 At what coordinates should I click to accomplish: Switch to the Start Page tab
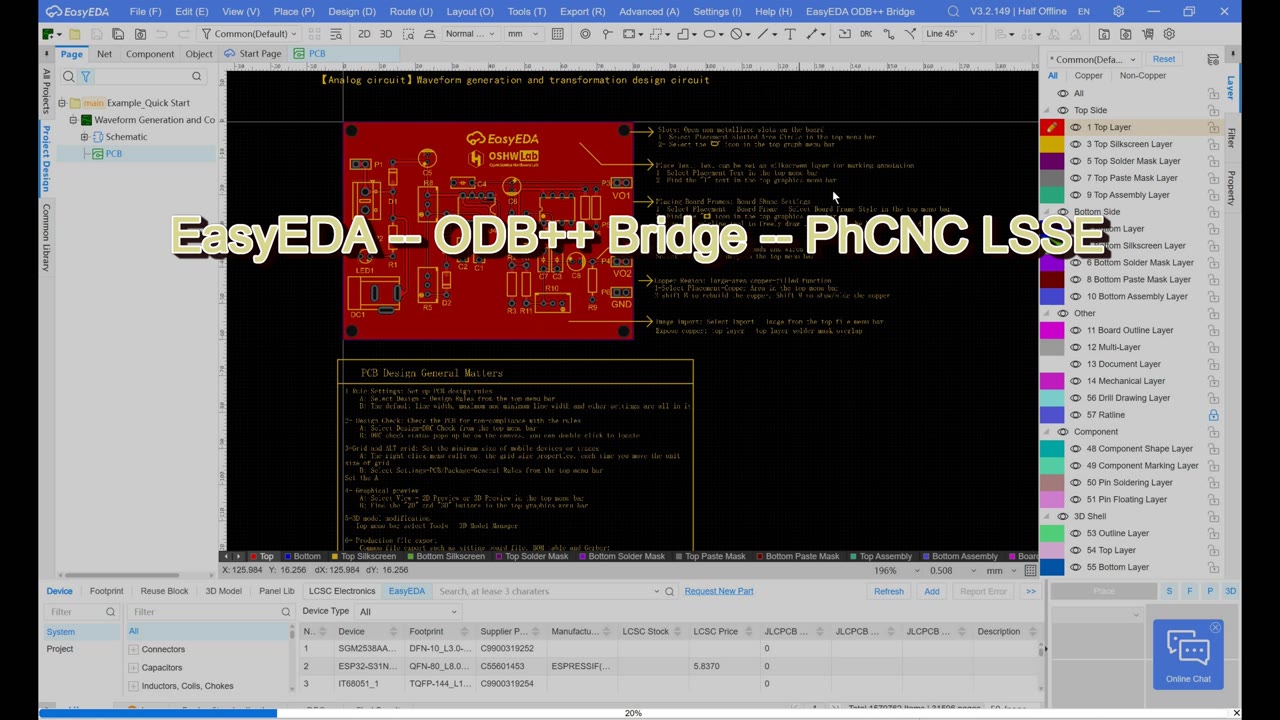[x=252, y=54]
